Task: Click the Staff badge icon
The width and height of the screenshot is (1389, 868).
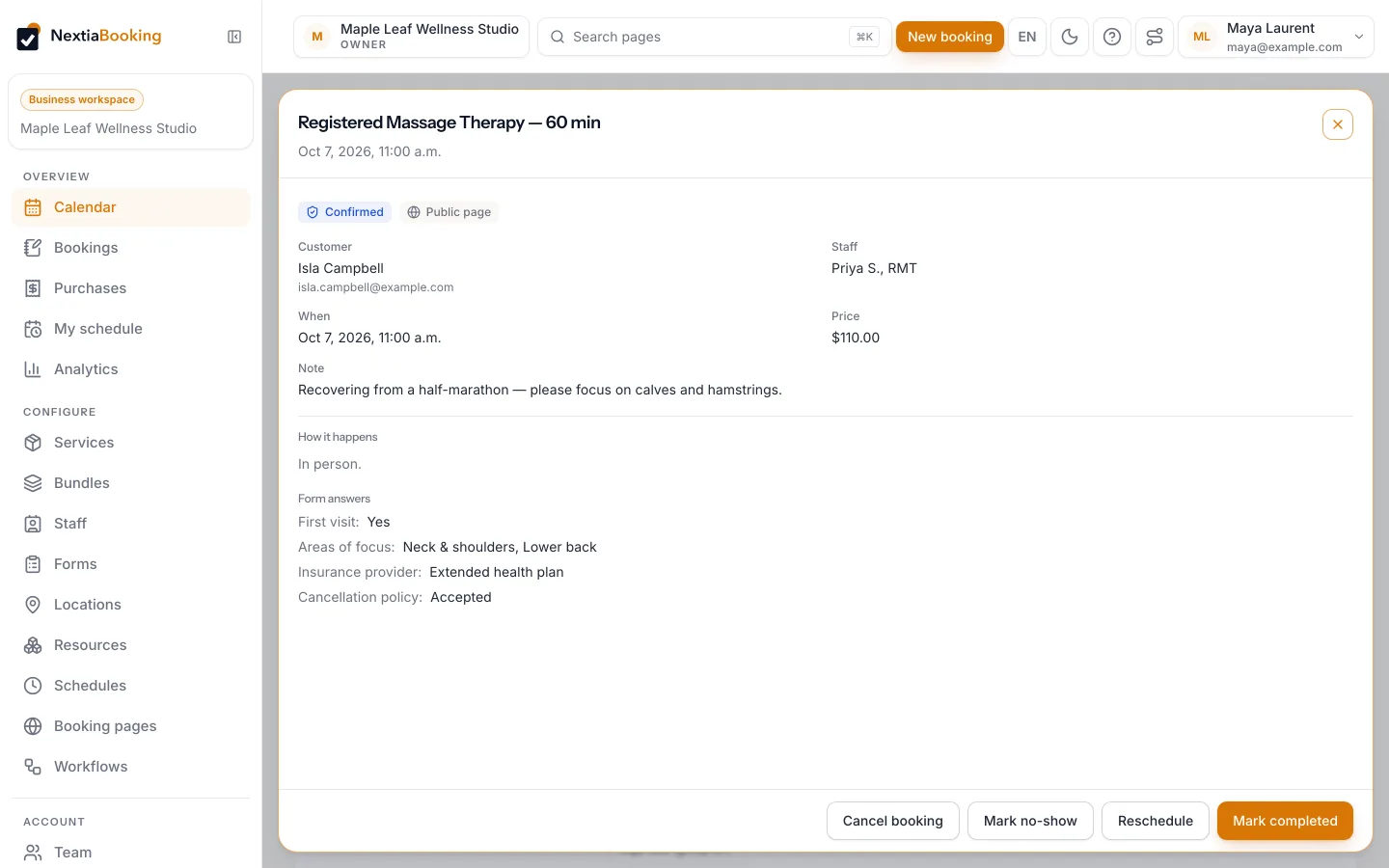Action: [33, 524]
